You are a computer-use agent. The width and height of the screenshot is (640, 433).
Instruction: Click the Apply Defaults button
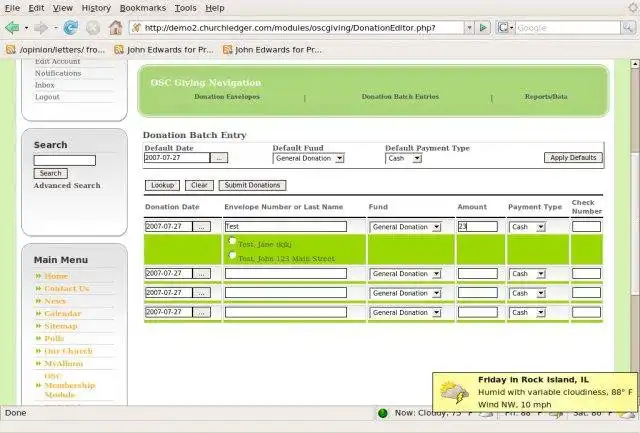coord(573,158)
